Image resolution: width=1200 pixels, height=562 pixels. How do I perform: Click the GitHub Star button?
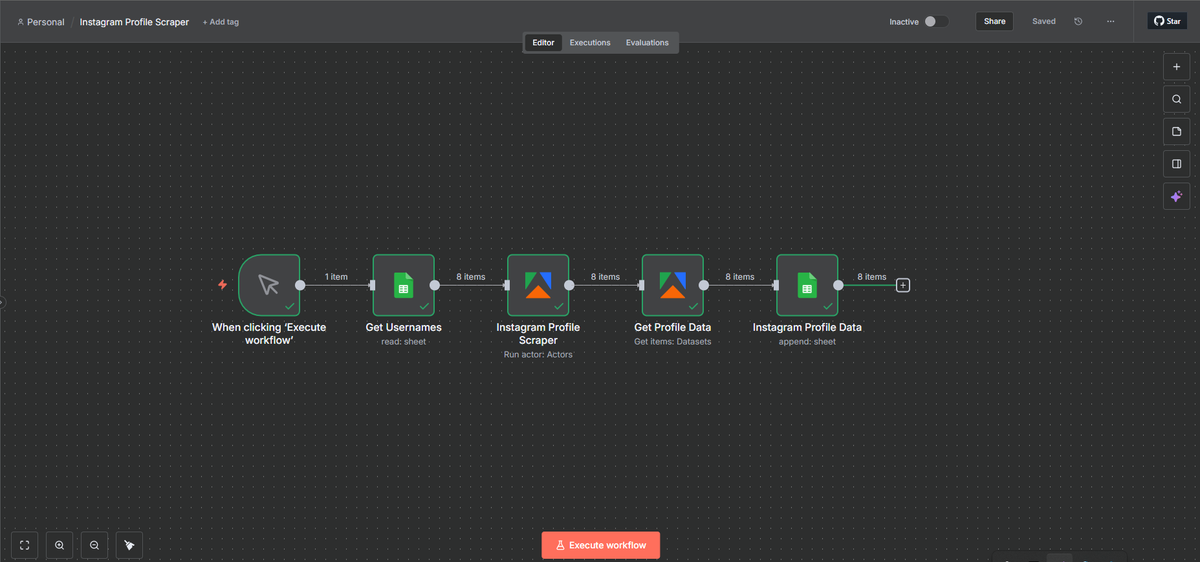coord(1167,21)
